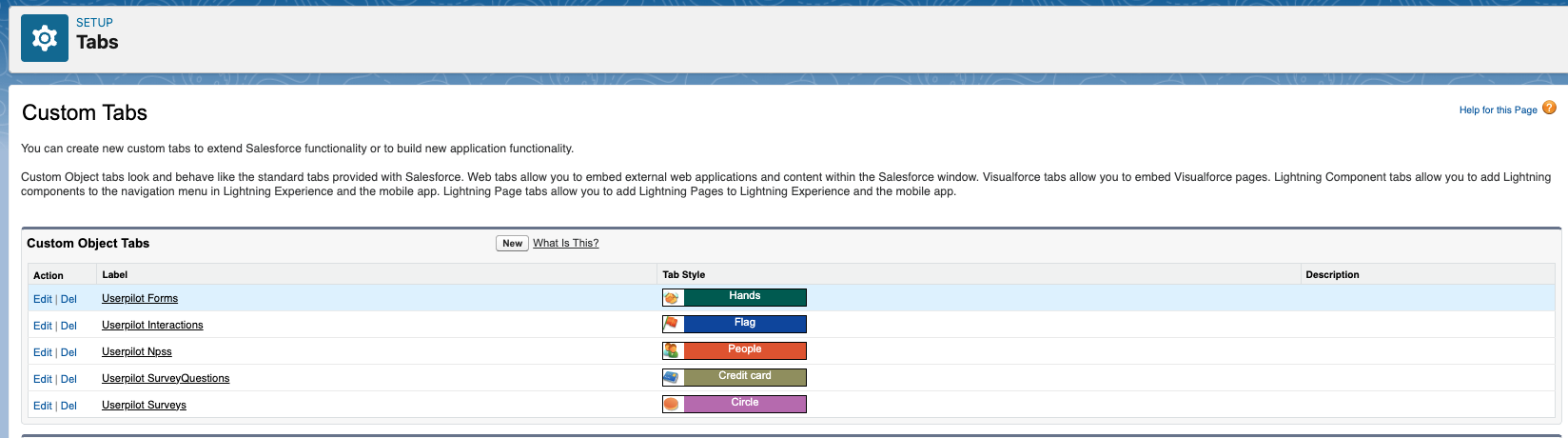Edit the Userpilot Npss tab
This screenshot has width=1568, height=438.
point(43,352)
